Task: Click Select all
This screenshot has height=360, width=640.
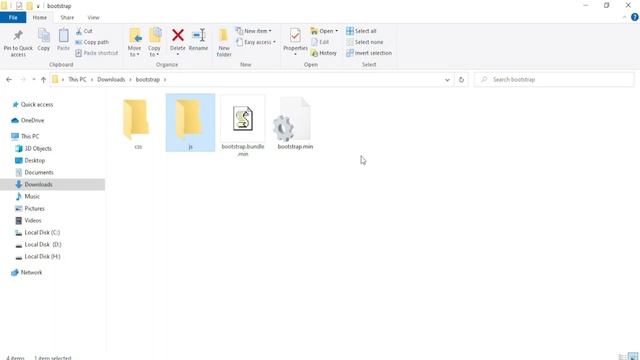Action: tap(361, 31)
